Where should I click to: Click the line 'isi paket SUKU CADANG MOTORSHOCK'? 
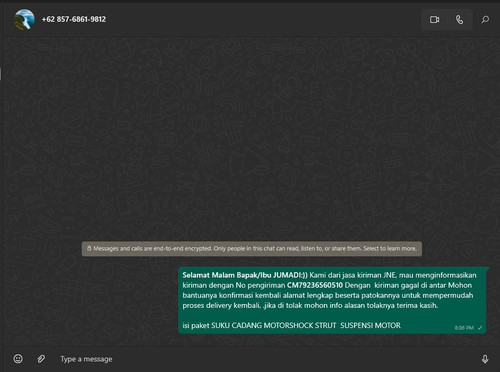292,325
